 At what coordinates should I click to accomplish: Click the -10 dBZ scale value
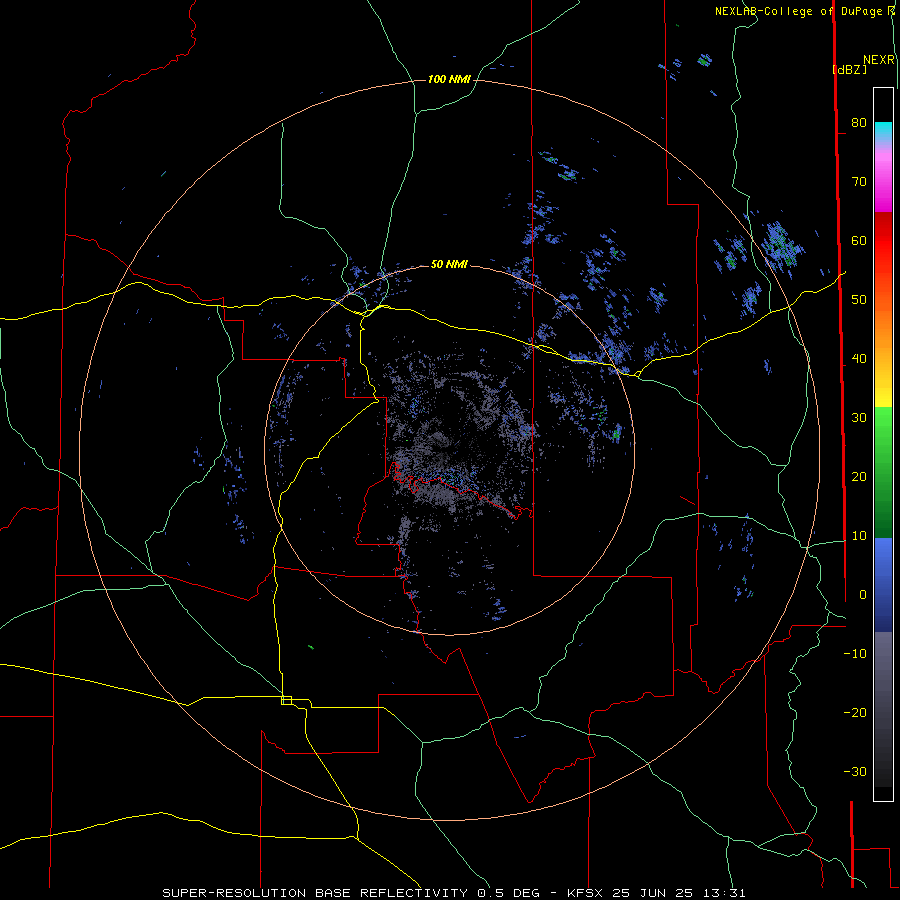[855, 654]
